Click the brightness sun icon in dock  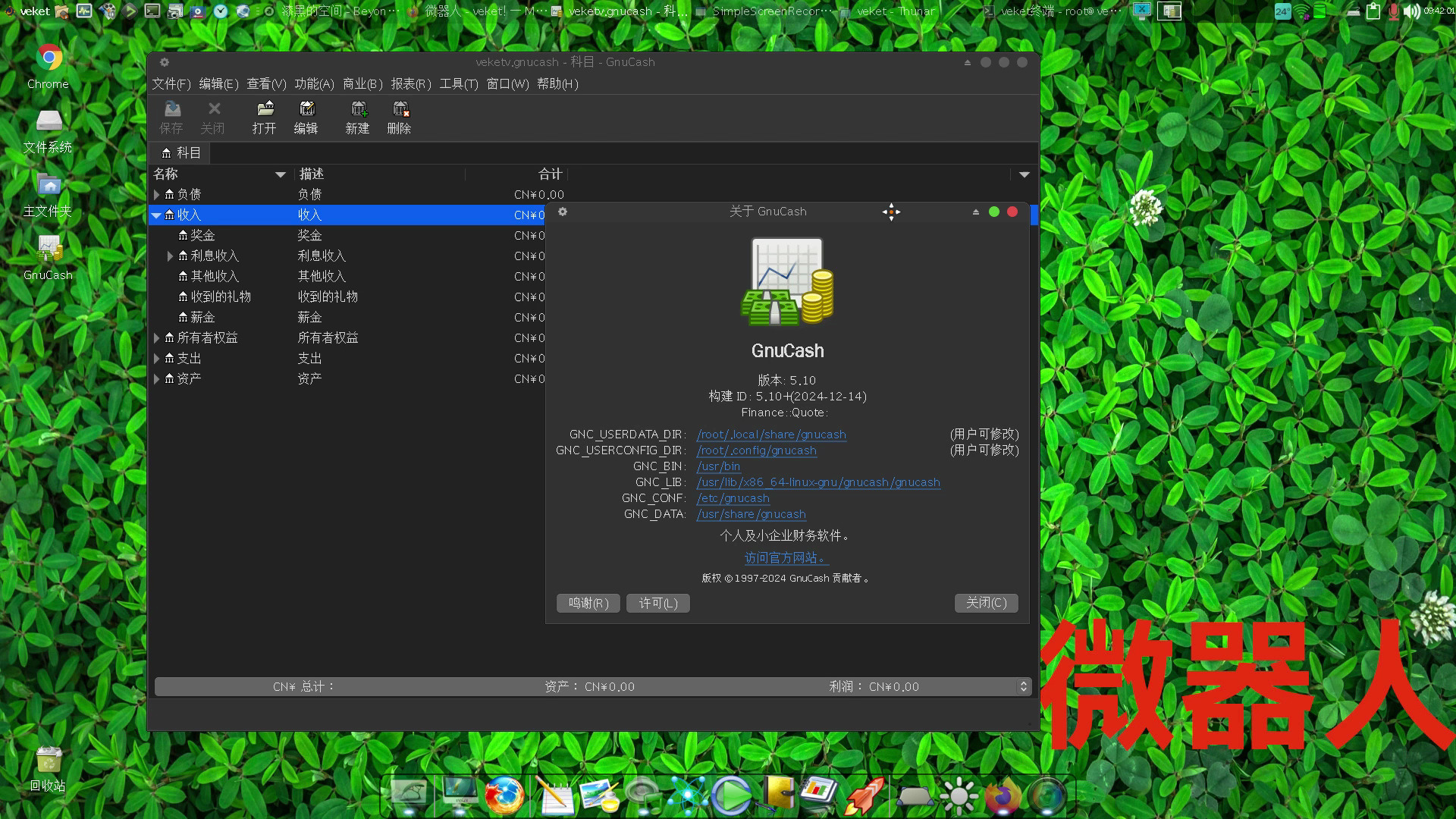pos(959,795)
